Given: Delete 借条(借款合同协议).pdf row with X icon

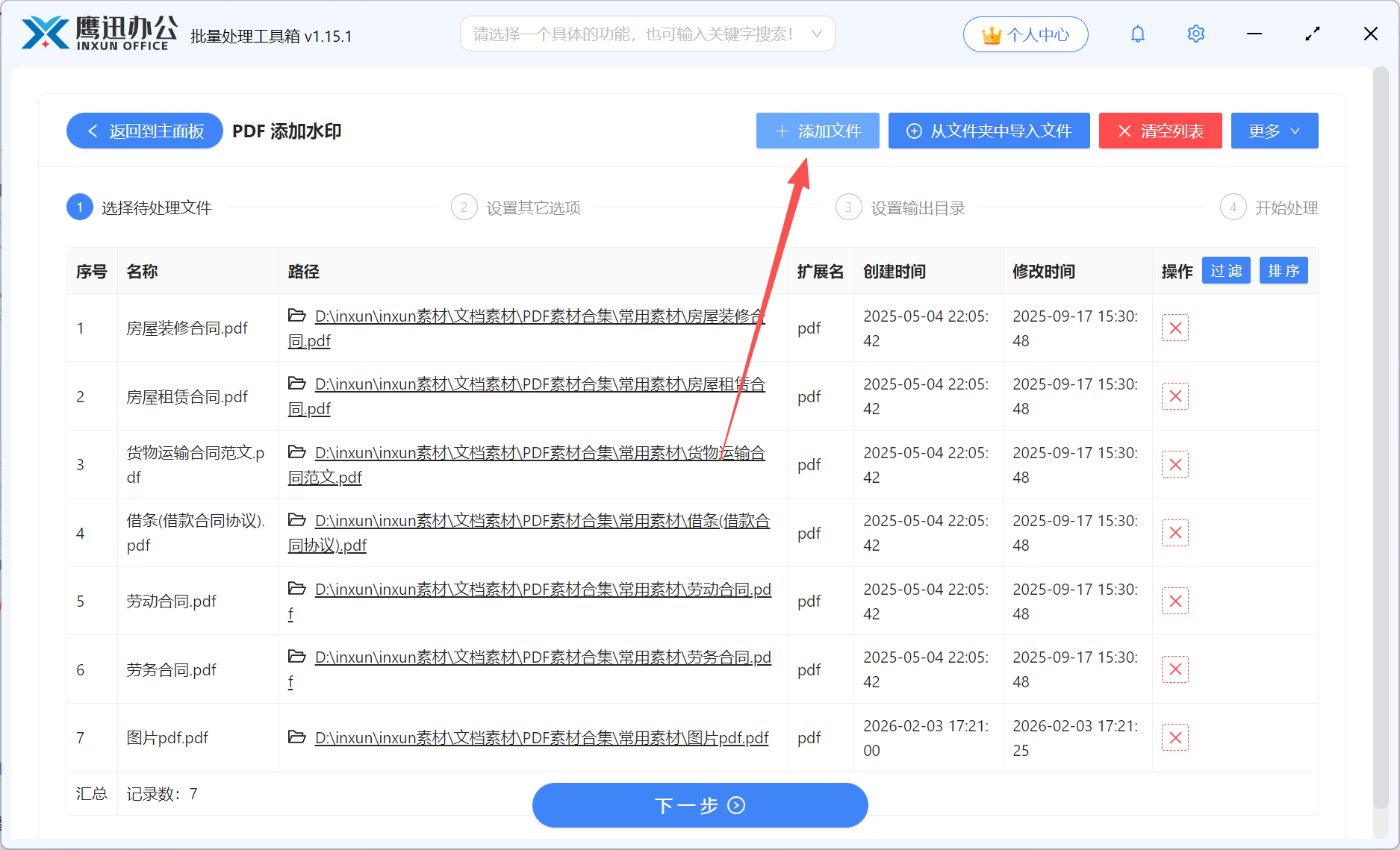Looking at the screenshot, I should pyautogui.click(x=1175, y=533).
